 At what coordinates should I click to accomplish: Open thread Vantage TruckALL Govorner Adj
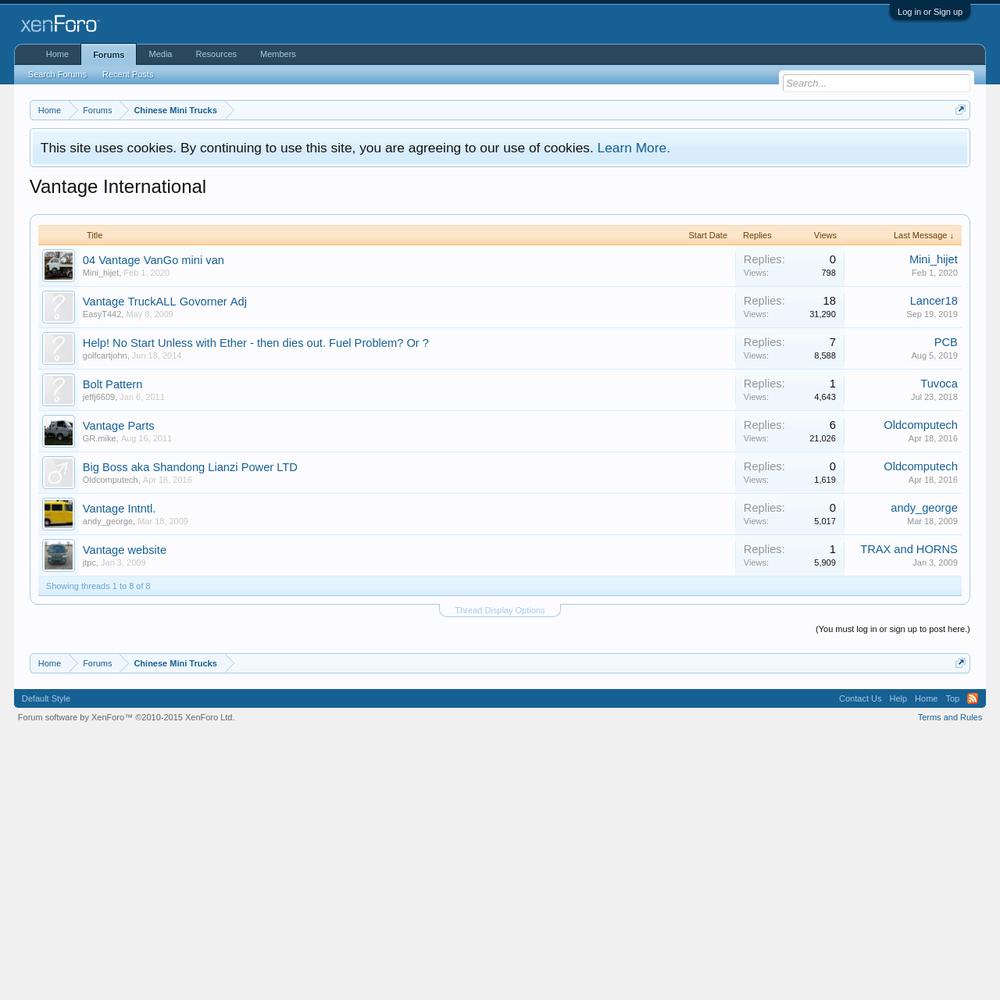(165, 302)
